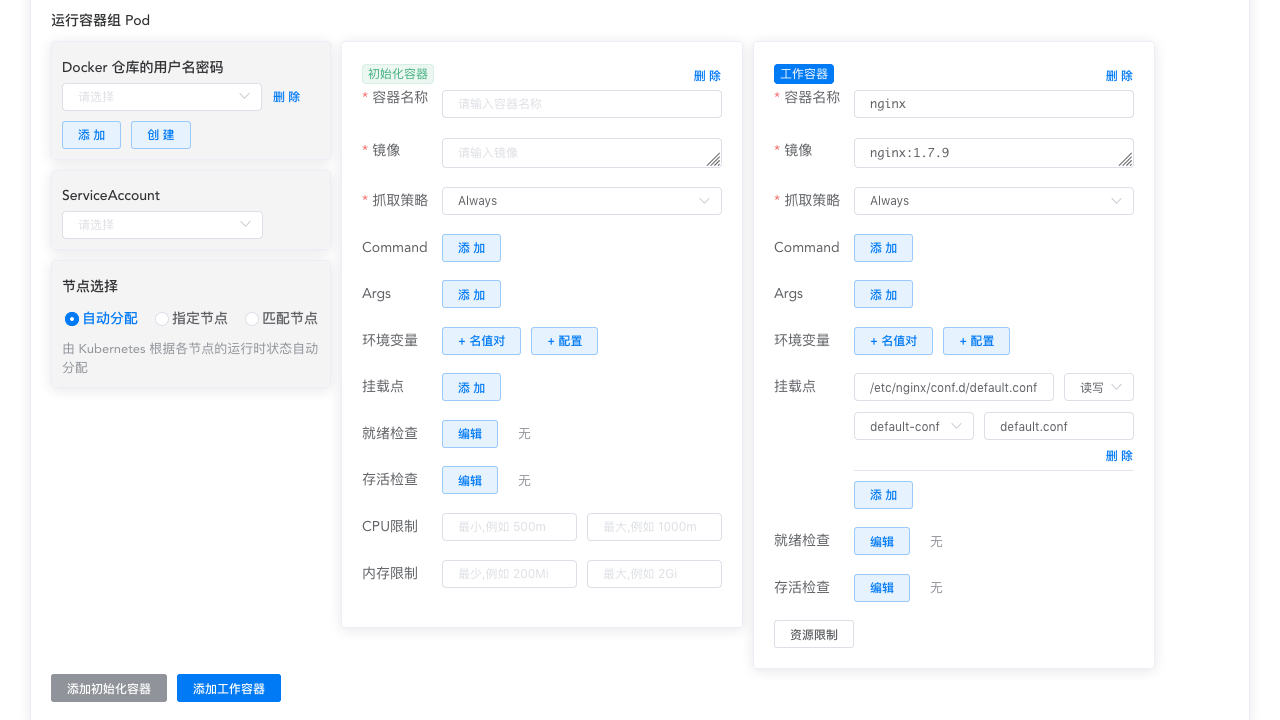Open the 读写 access mode dropdown
1280x720 pixels.
click(1098, 387)
